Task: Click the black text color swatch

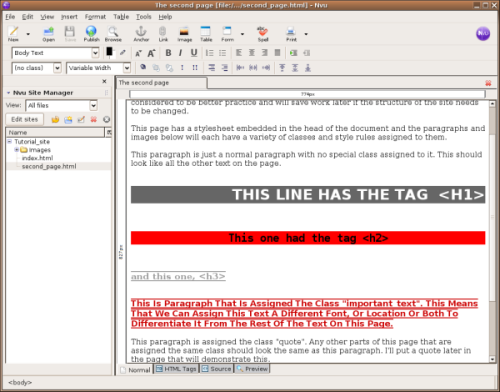Action: [109, 51]
